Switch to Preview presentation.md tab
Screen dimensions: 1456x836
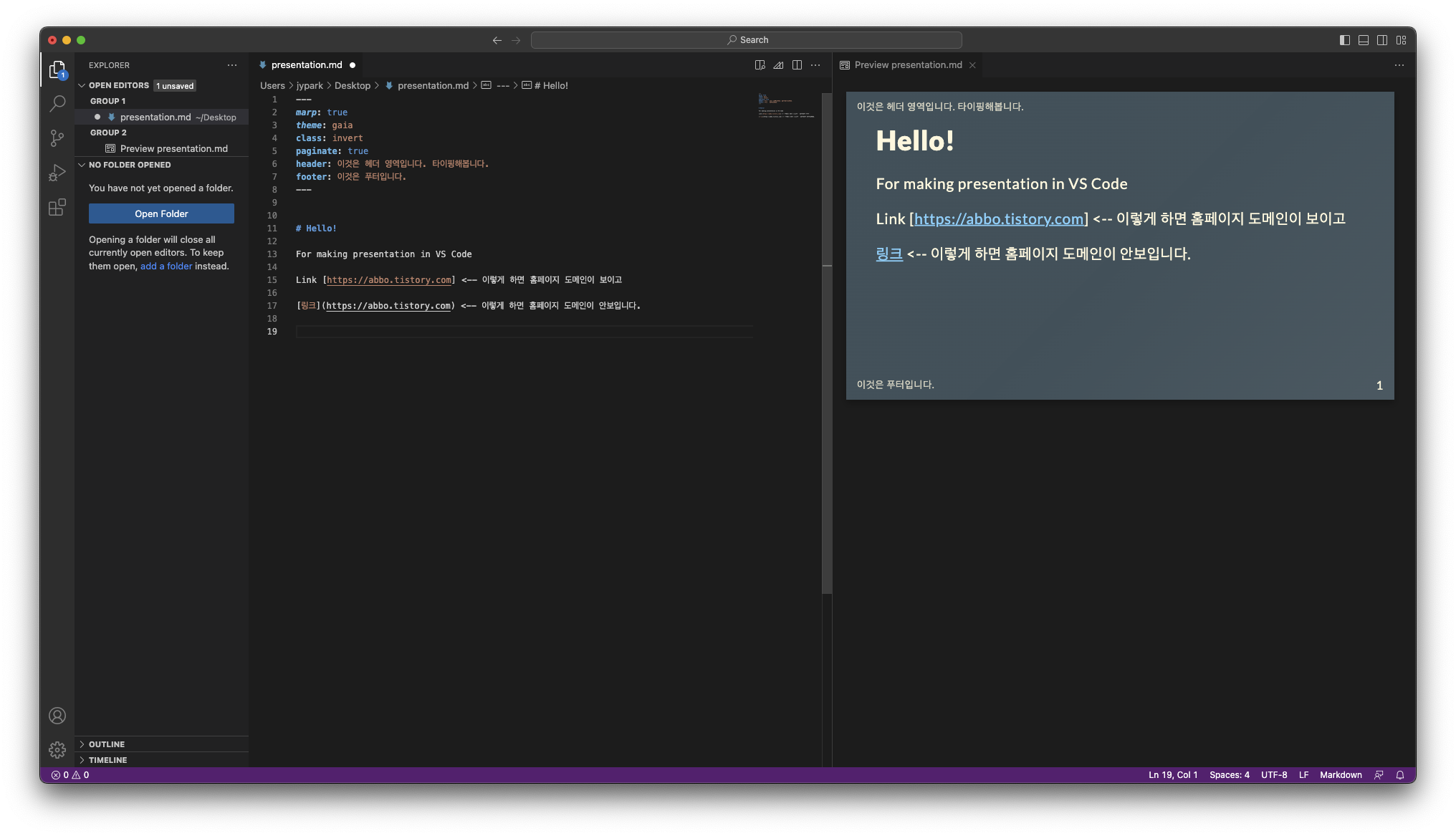point(908,65)
